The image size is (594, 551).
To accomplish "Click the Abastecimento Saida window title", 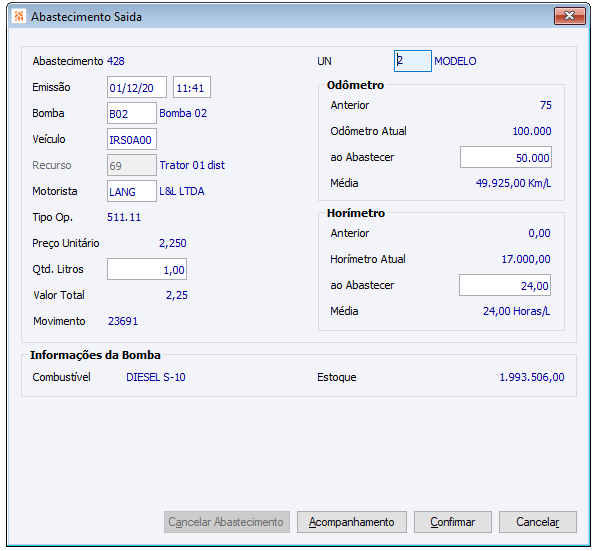I will coord(86,17).
